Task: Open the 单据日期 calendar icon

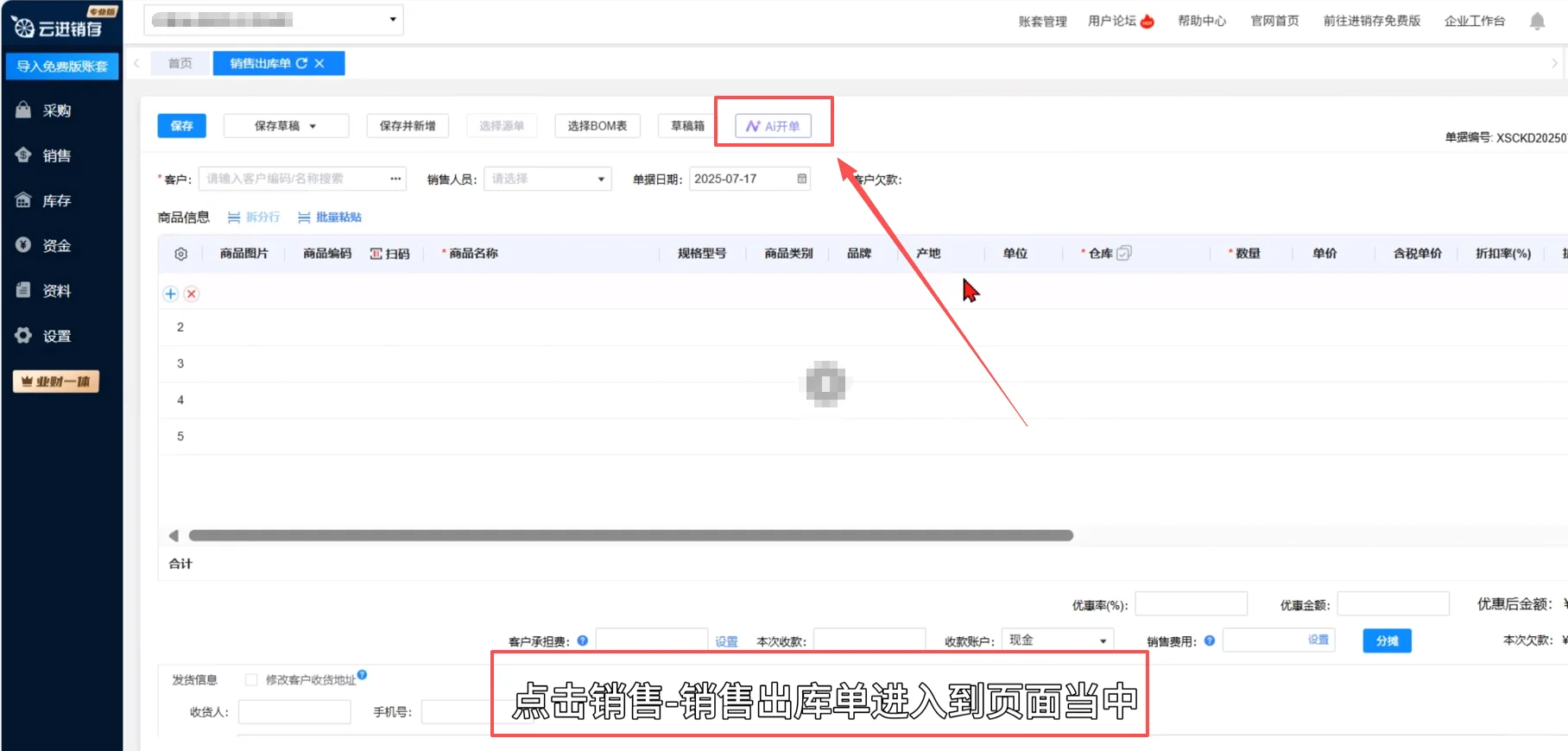Action: click(x=802, y=179)
